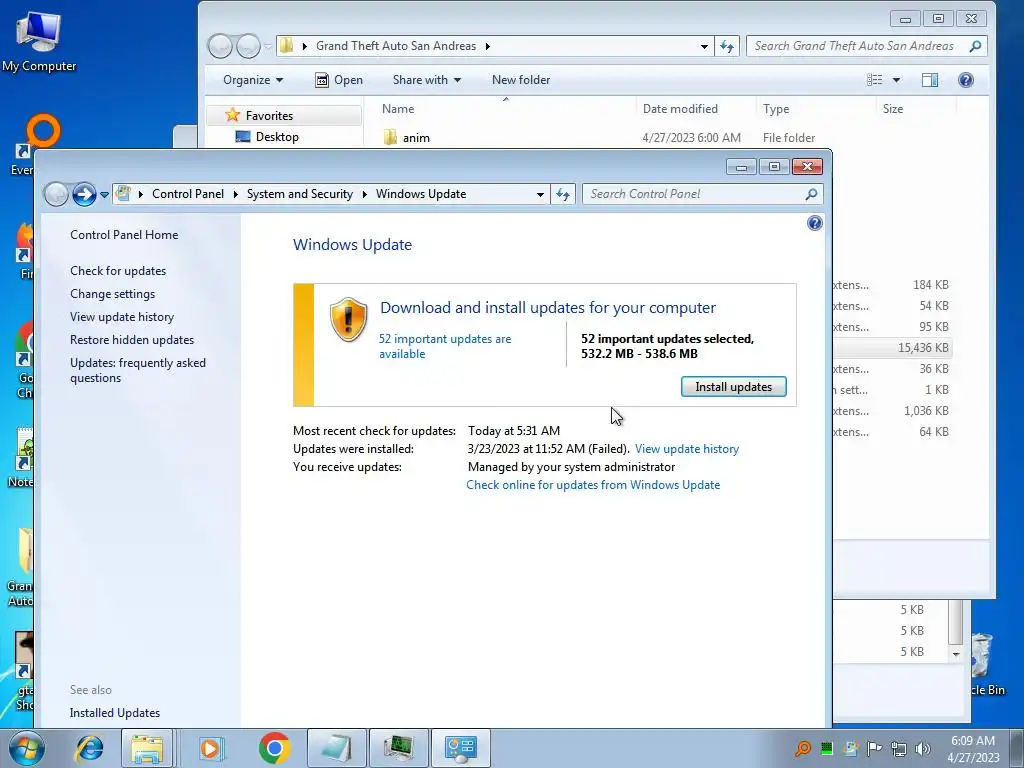
Task: Open Updates: frequently asked questions
Action: click(x=138, y=370)
